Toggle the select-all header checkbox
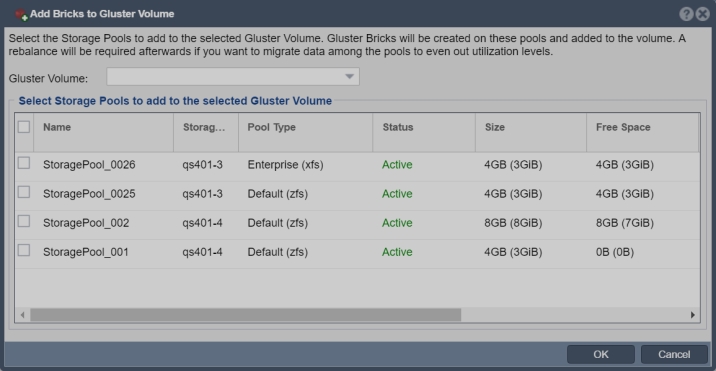 [24, 127]
